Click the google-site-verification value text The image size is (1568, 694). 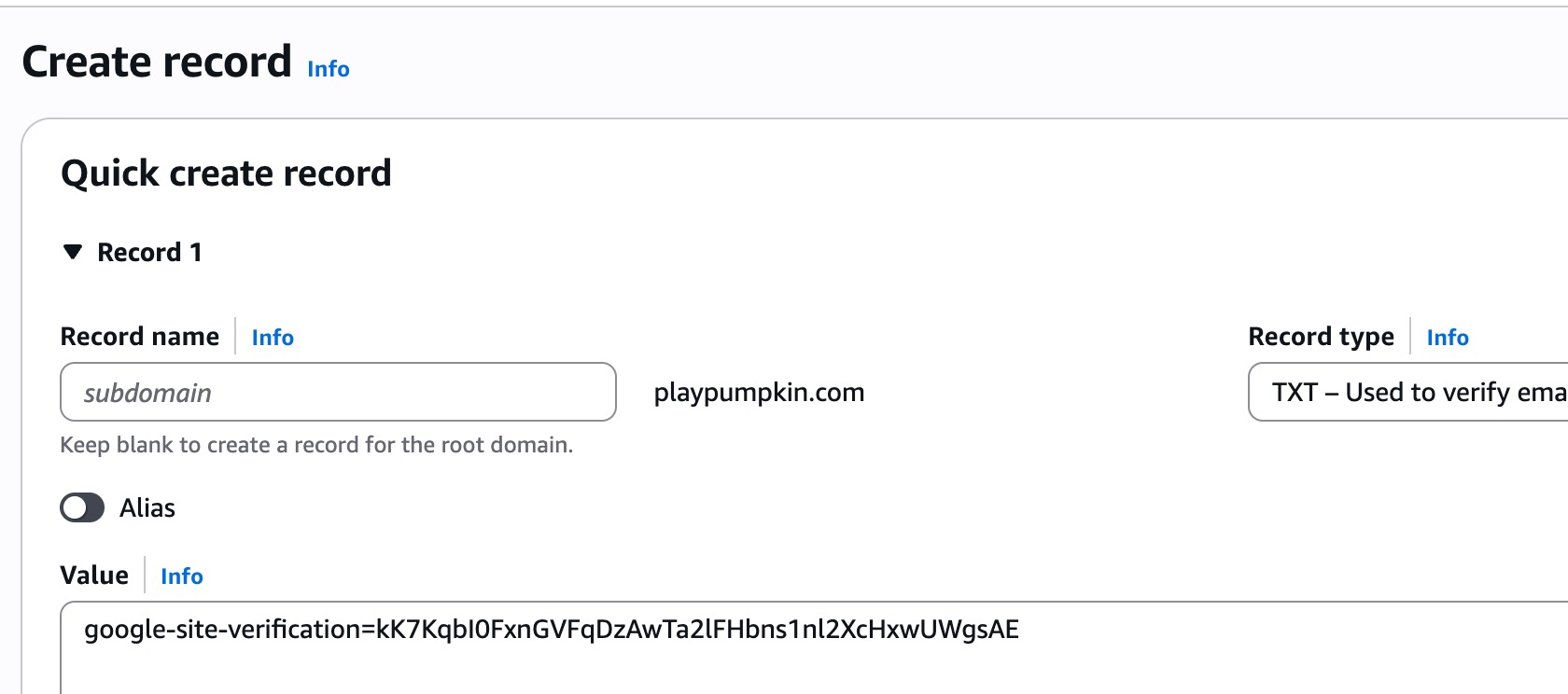point(552,630)
